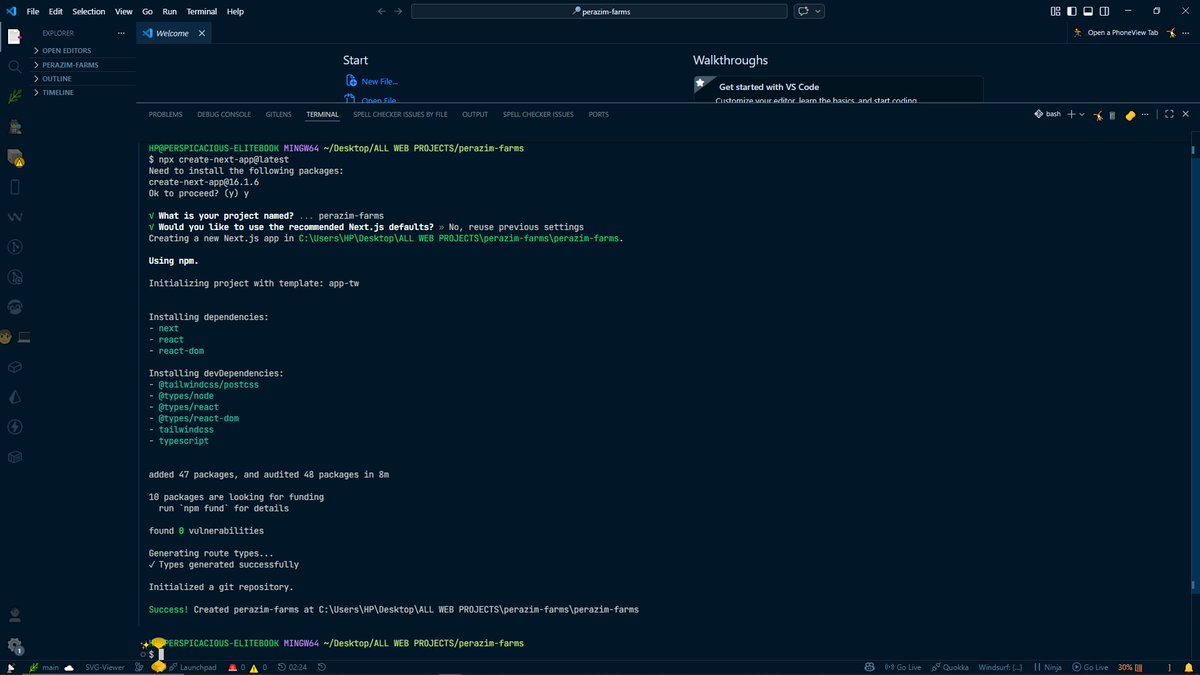1200x675 pixels.
Task: Switch to SPELL CHECKER ISSUES BY FILE tab
Action: coord(400,115)
